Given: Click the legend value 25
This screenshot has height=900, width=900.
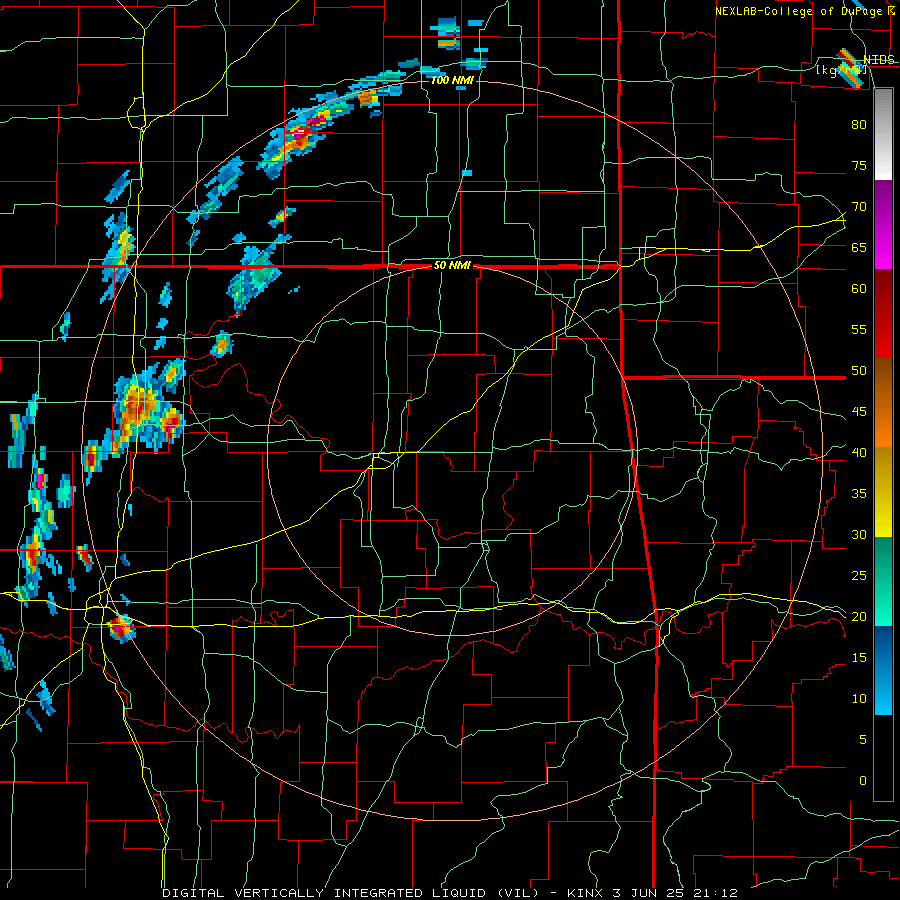Looking at the screenshot, I should click(x=859, y=576).
